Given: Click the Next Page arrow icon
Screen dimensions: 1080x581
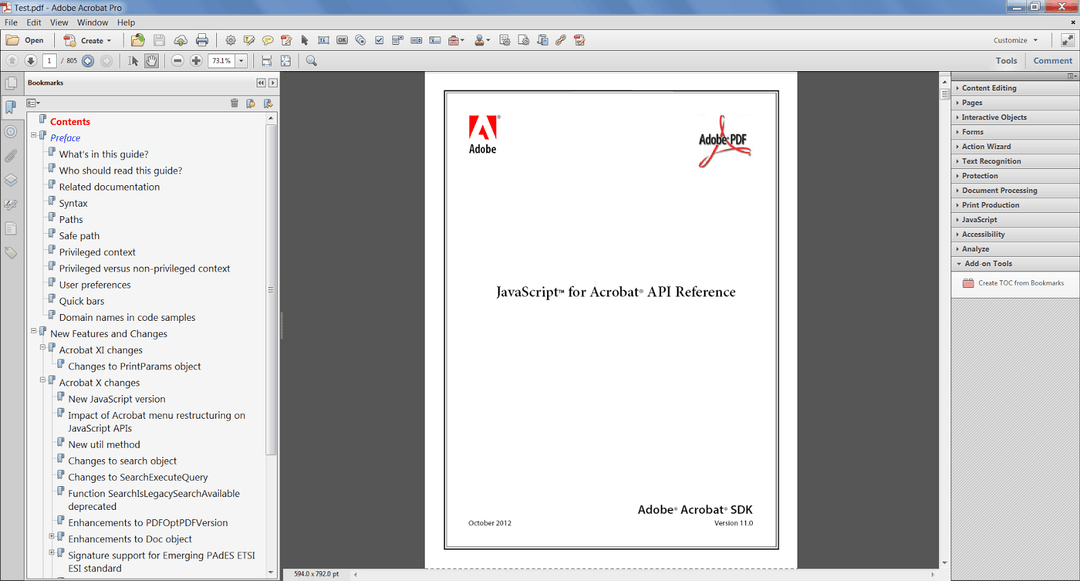Looking at the screenshot, I should (29, 60).
